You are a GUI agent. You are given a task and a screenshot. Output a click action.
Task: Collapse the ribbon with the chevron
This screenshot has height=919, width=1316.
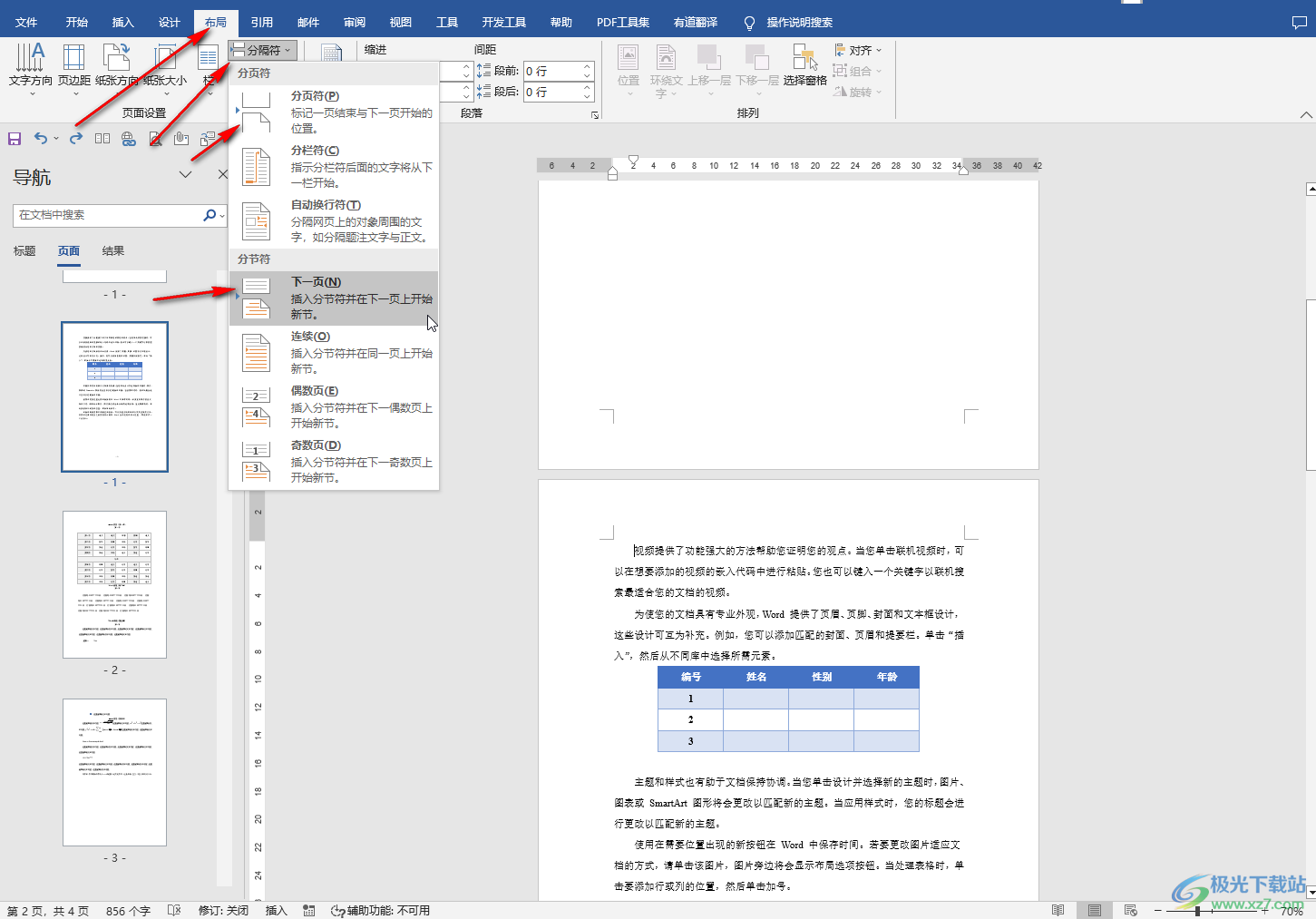click(x=1306, y=114)
